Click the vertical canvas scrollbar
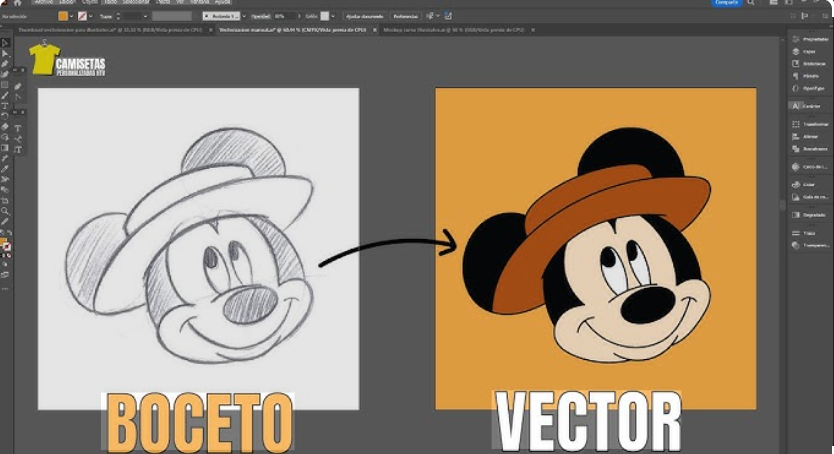The width and height of the screenshot is (834, 454). tap(782, 205)
